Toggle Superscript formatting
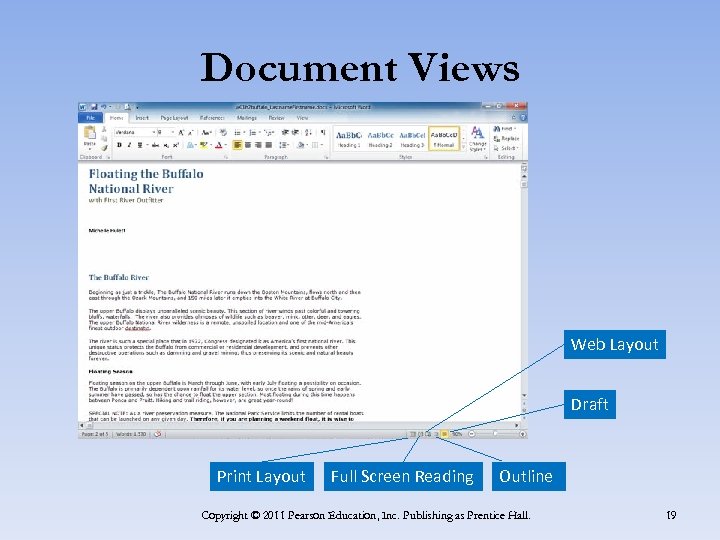The width and height of the screenshot is (720, 540). 175,145
